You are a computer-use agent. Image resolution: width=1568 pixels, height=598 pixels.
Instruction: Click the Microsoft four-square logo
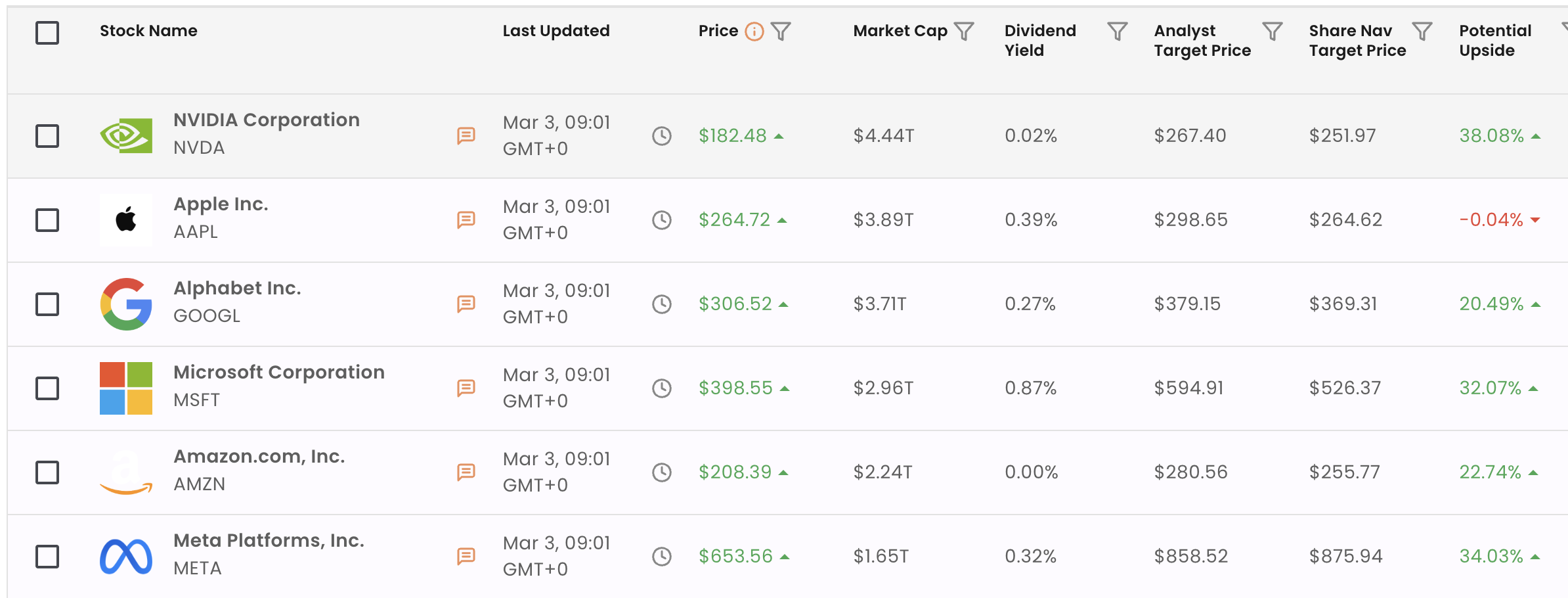[x=125, y=388]
